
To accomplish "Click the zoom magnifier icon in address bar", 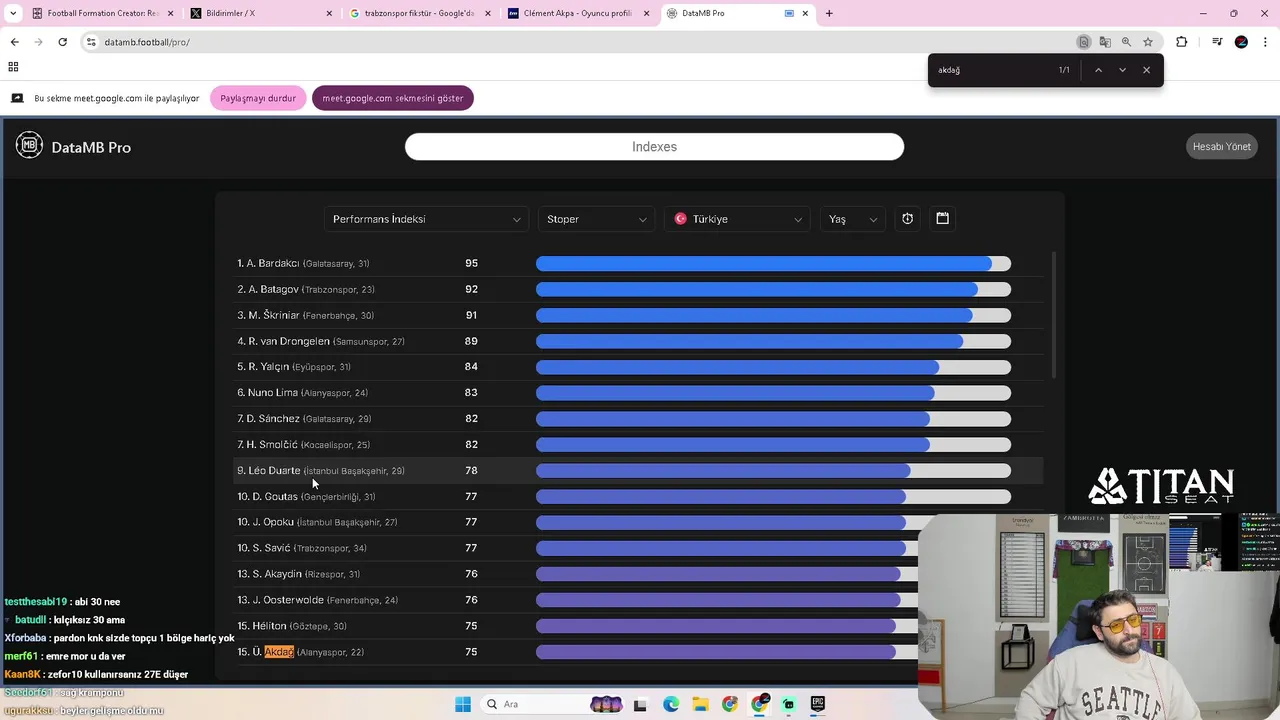I will coord(1126,42).
